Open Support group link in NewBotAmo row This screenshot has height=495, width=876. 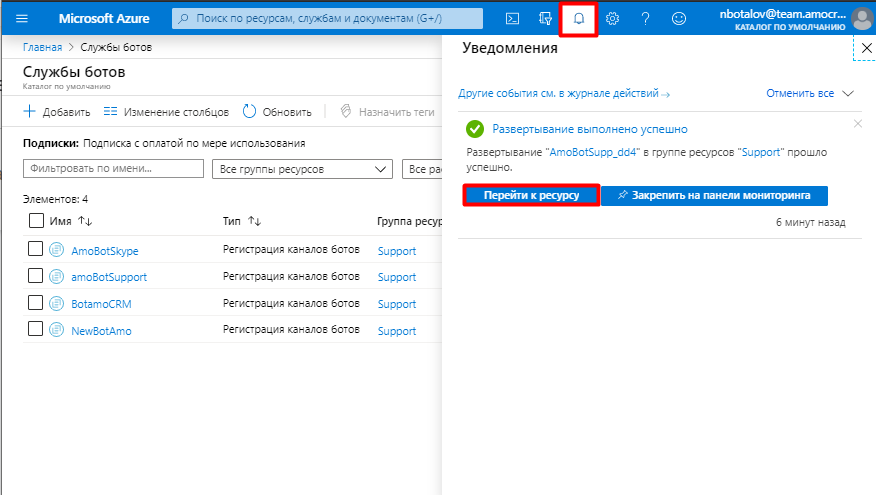[x=397, y=331]
